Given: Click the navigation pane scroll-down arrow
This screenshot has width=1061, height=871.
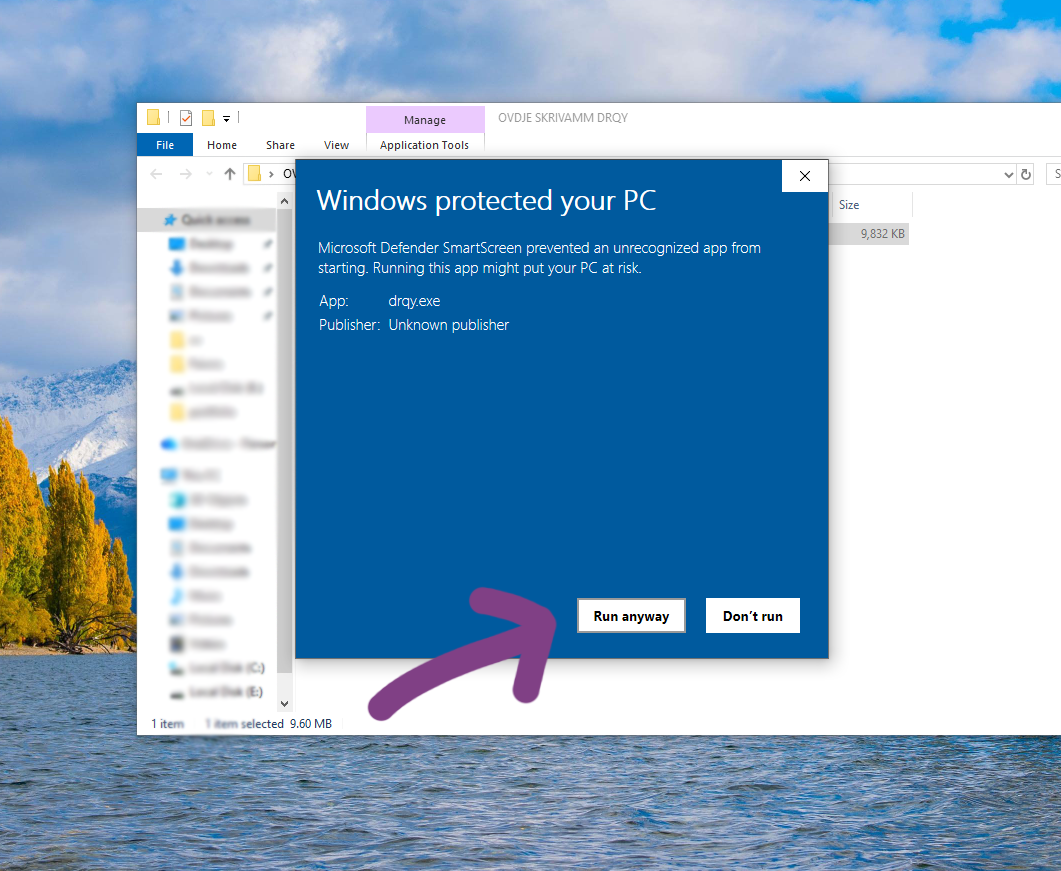Looking at the screenshot, I should click(x=284, y=704).
